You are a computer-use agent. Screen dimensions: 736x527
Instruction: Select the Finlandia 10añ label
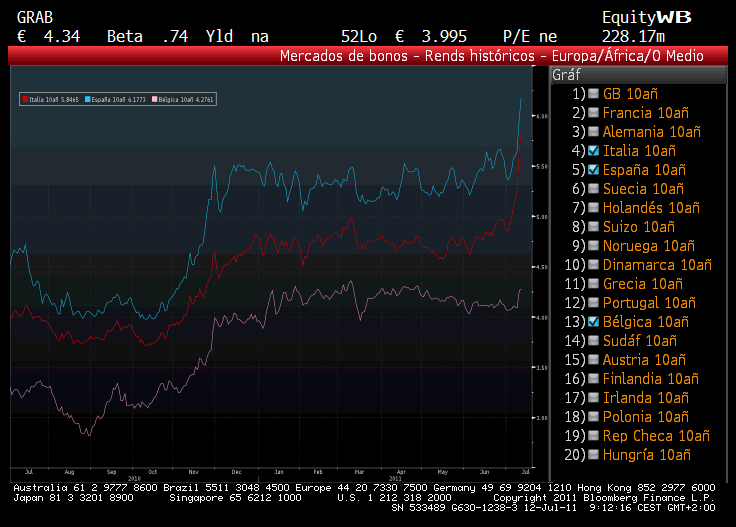click(x=651, y=379)
